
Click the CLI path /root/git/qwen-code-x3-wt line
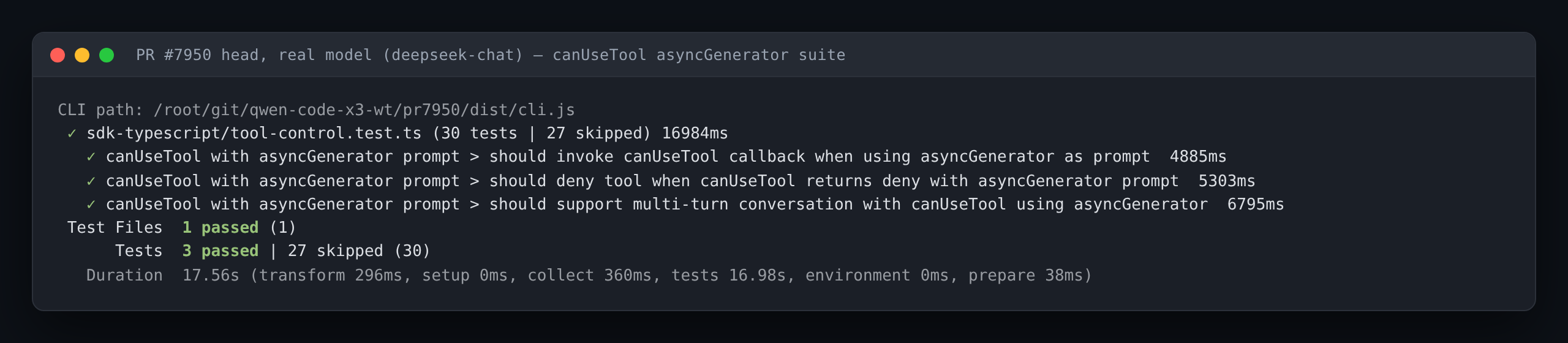(x=316, y=110)
